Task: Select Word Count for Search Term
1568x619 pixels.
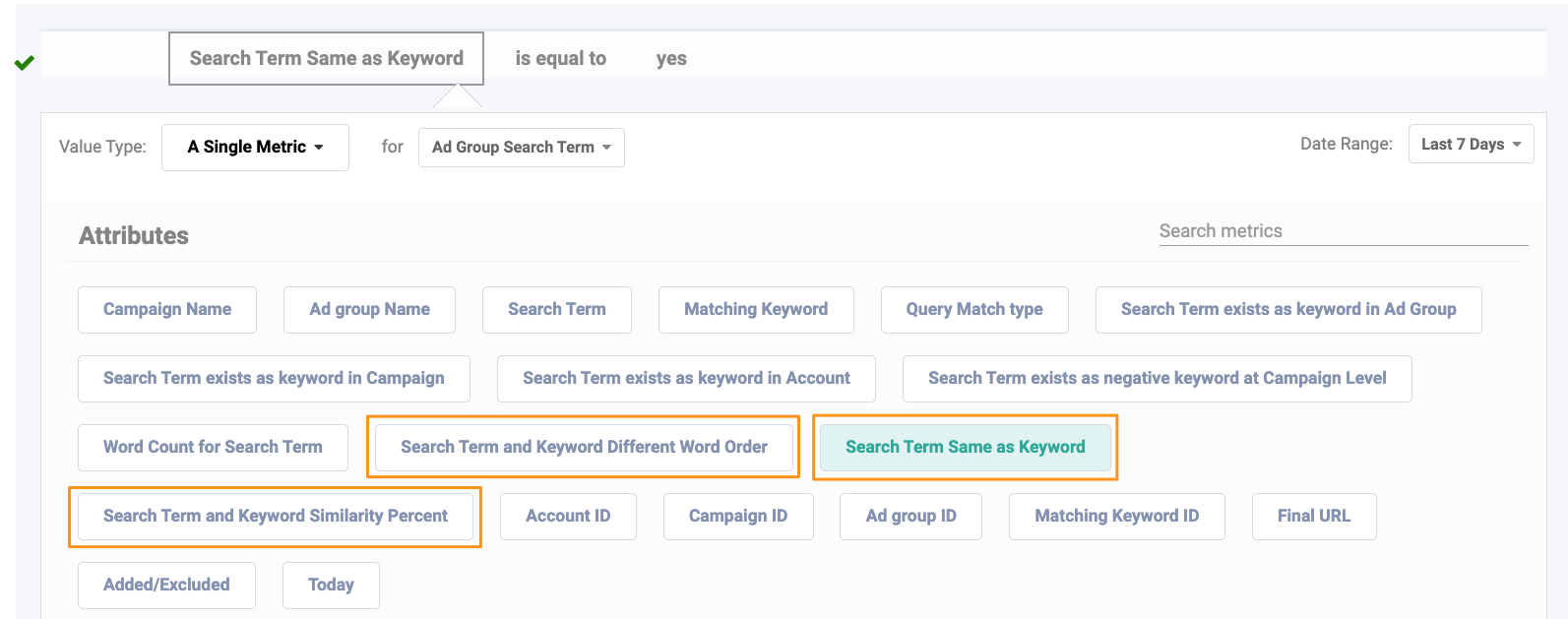Action: tap(213, 448)
